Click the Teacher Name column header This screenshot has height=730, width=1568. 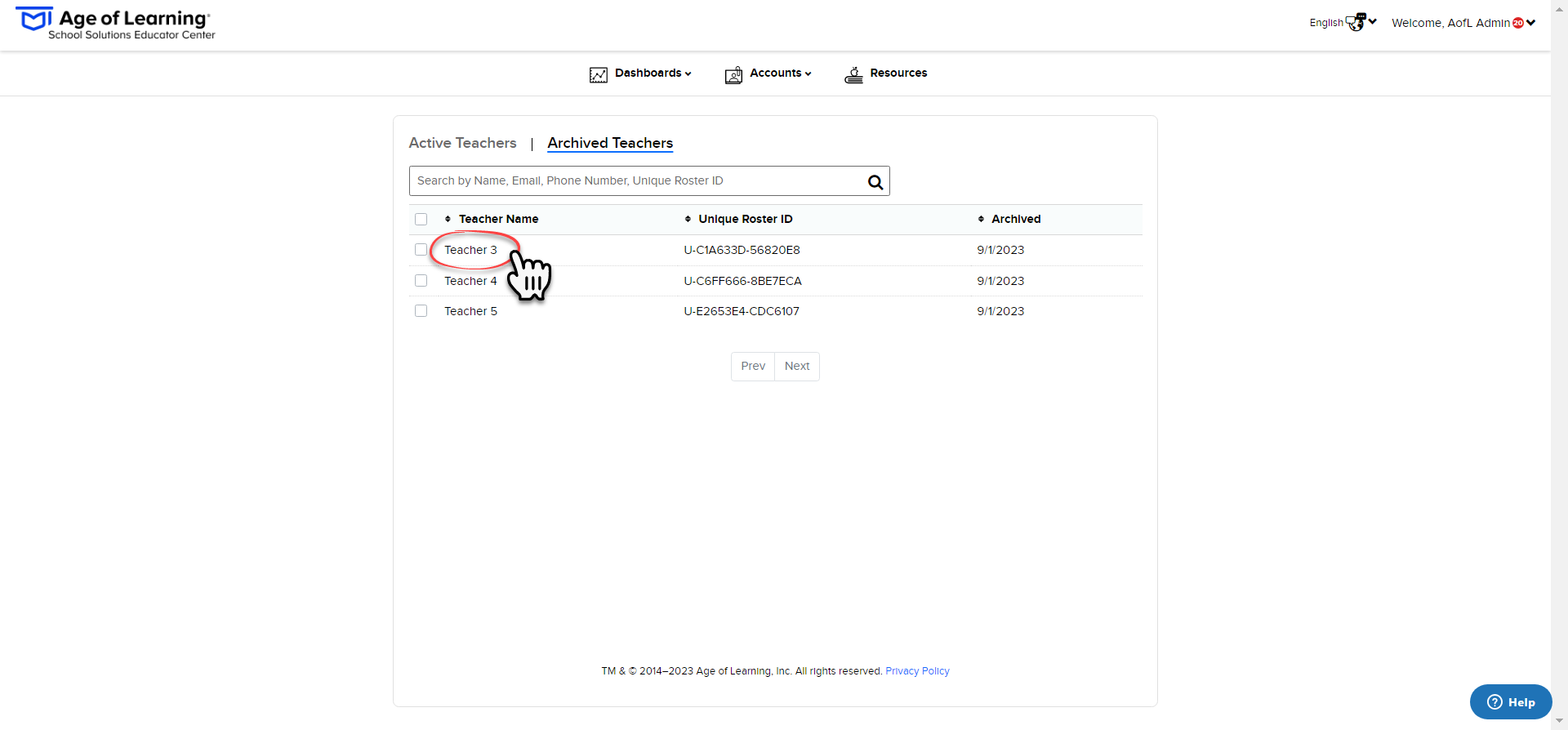click(x=498, y=219)
